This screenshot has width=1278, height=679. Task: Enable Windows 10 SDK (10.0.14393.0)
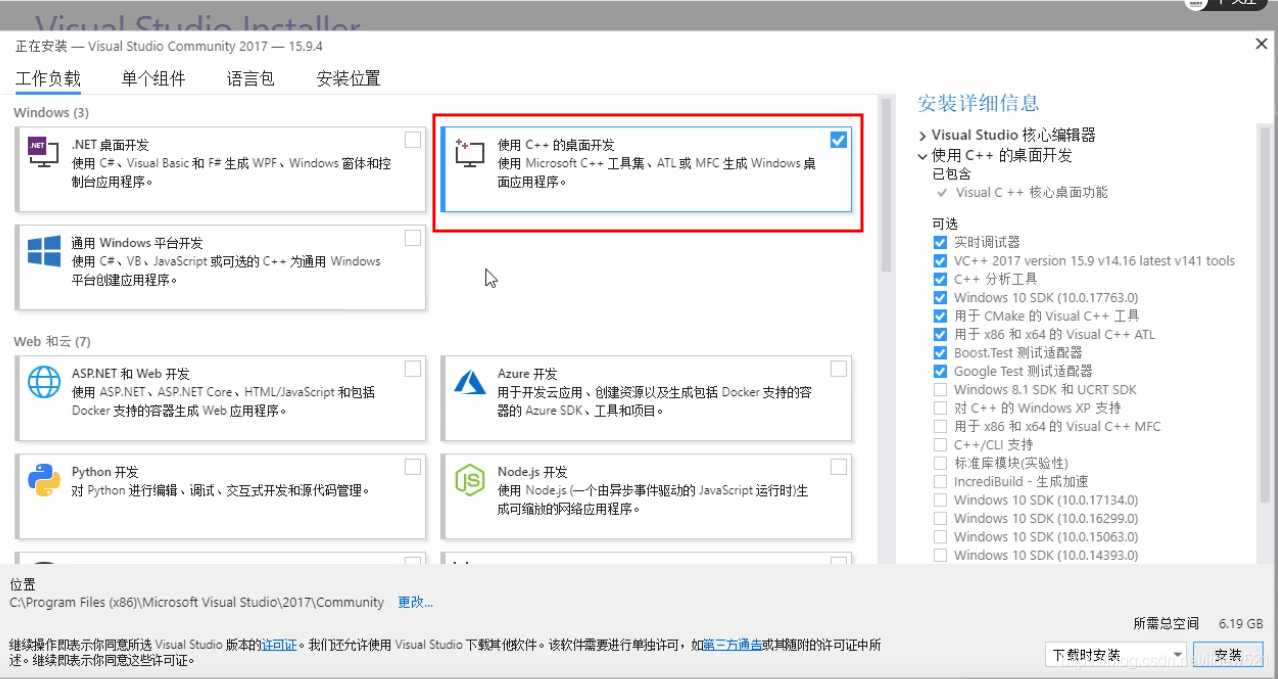(x=940, y=555)
